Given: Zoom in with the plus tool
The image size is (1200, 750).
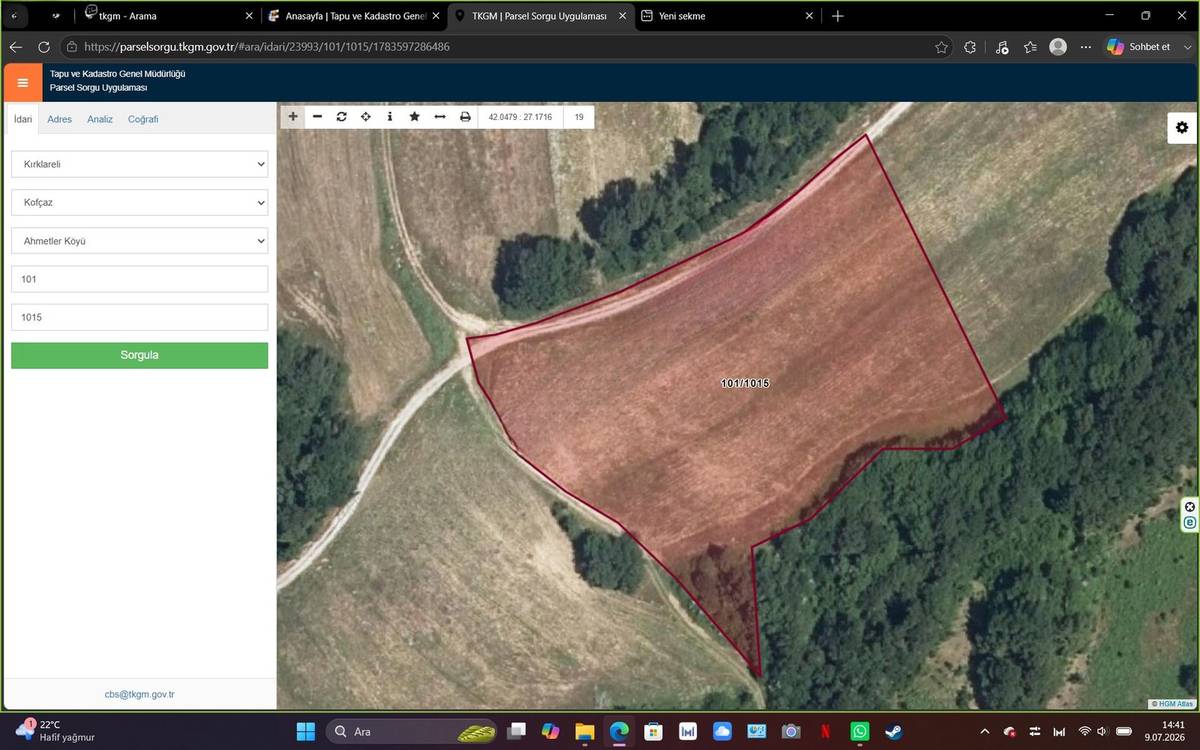Looking at the screenshot, I should pos(293,117).
